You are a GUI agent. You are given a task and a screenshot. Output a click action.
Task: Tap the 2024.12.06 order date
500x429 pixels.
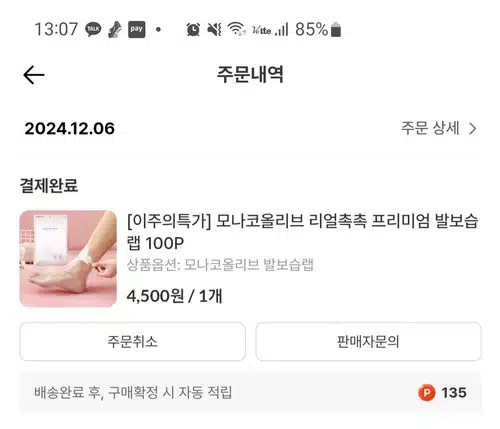coord(70,129)
